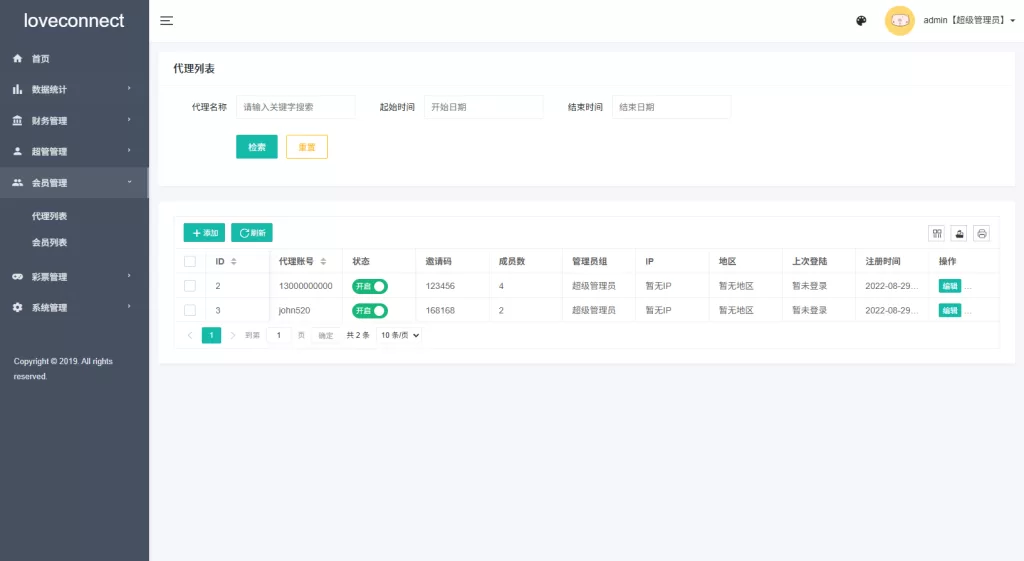Click the 刷新 refresh button
The width and height of the screenshot is (1024, 561).
pos(252,232)
